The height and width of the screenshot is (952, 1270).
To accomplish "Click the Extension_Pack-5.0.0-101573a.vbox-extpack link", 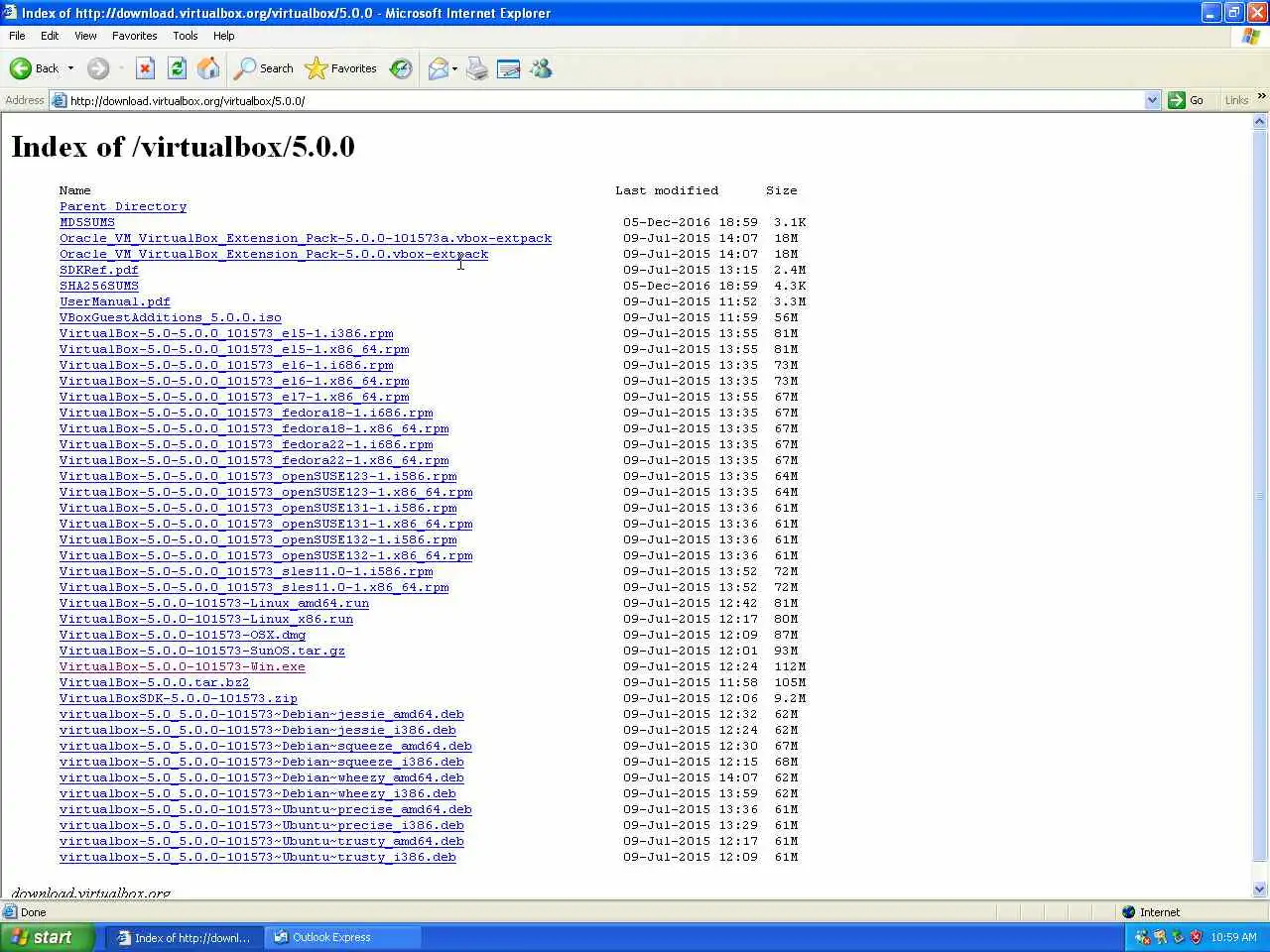I will [306, 238].
